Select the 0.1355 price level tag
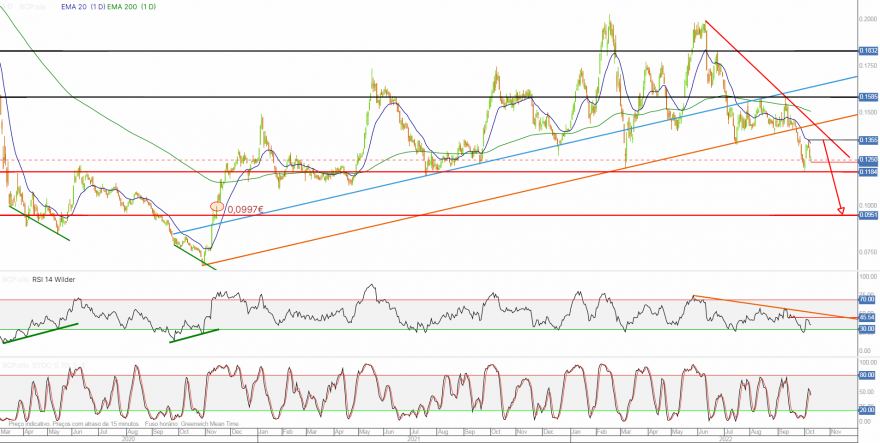 pyautogui.click(x=868, y=139)
